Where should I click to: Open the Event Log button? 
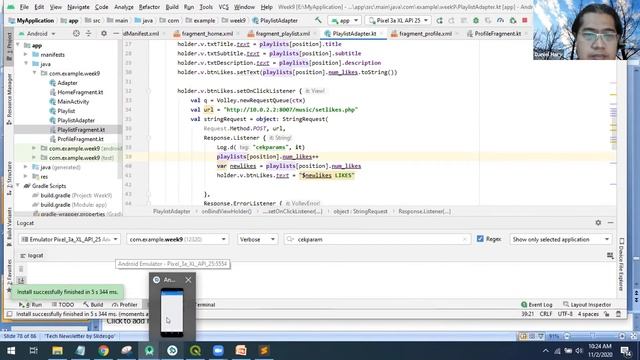tap(537, 304)
